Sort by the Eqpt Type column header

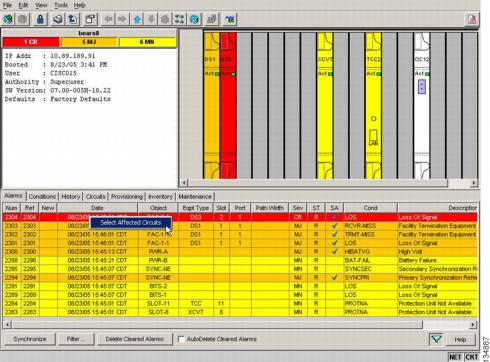[x=196, y=208]
